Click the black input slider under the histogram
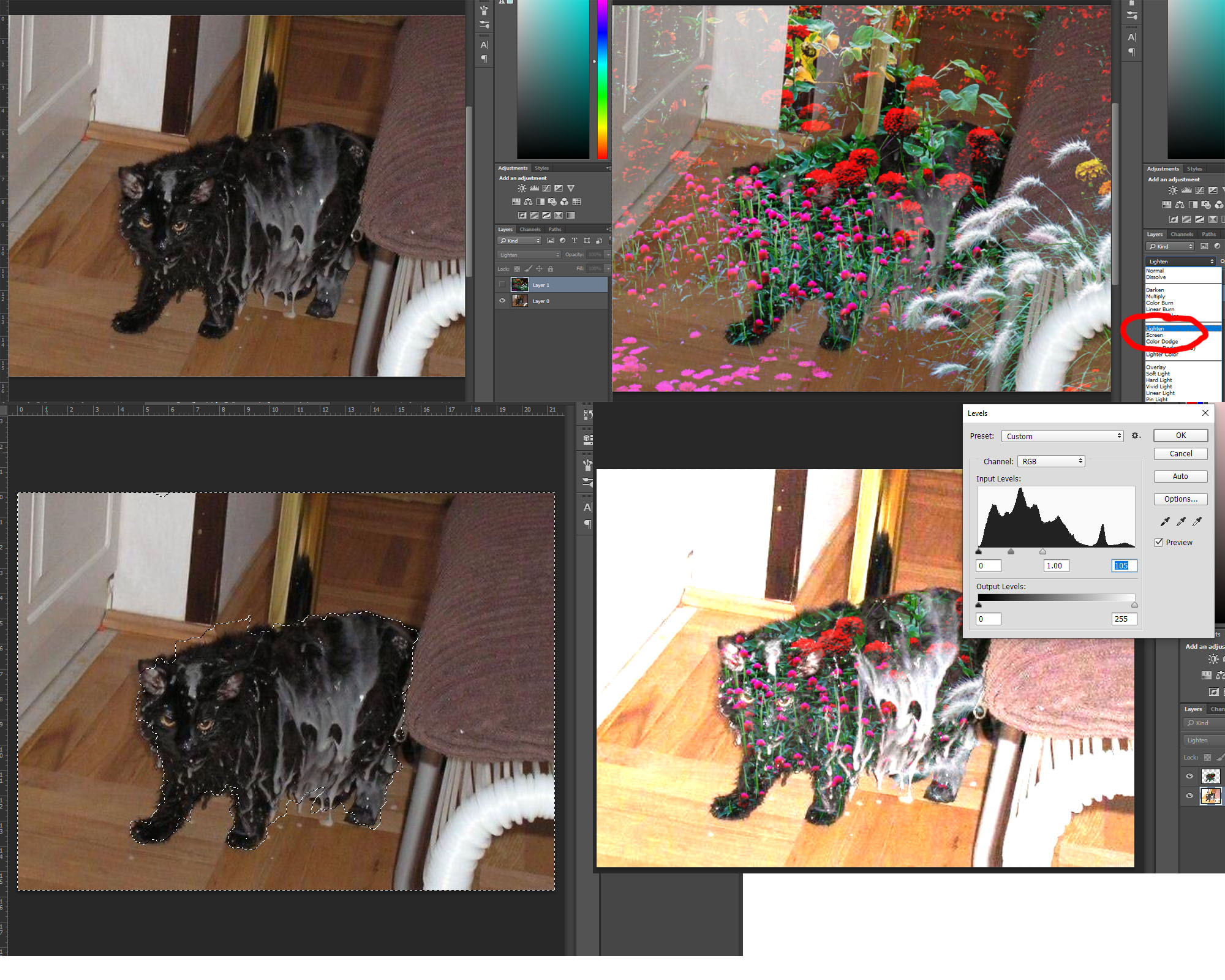This screenshot has width=1225, height=980. pos(979,552)
